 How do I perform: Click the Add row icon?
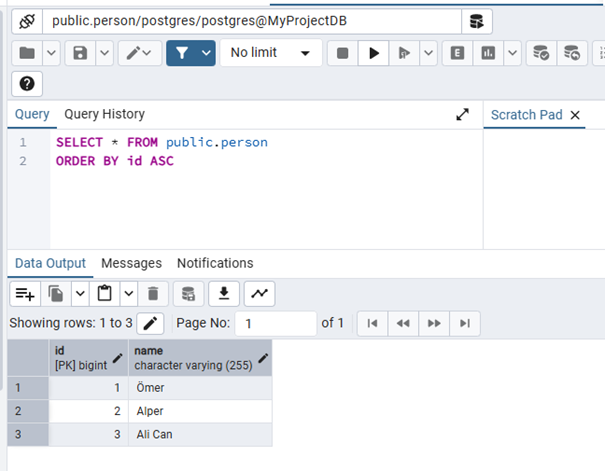pos(25,293)
